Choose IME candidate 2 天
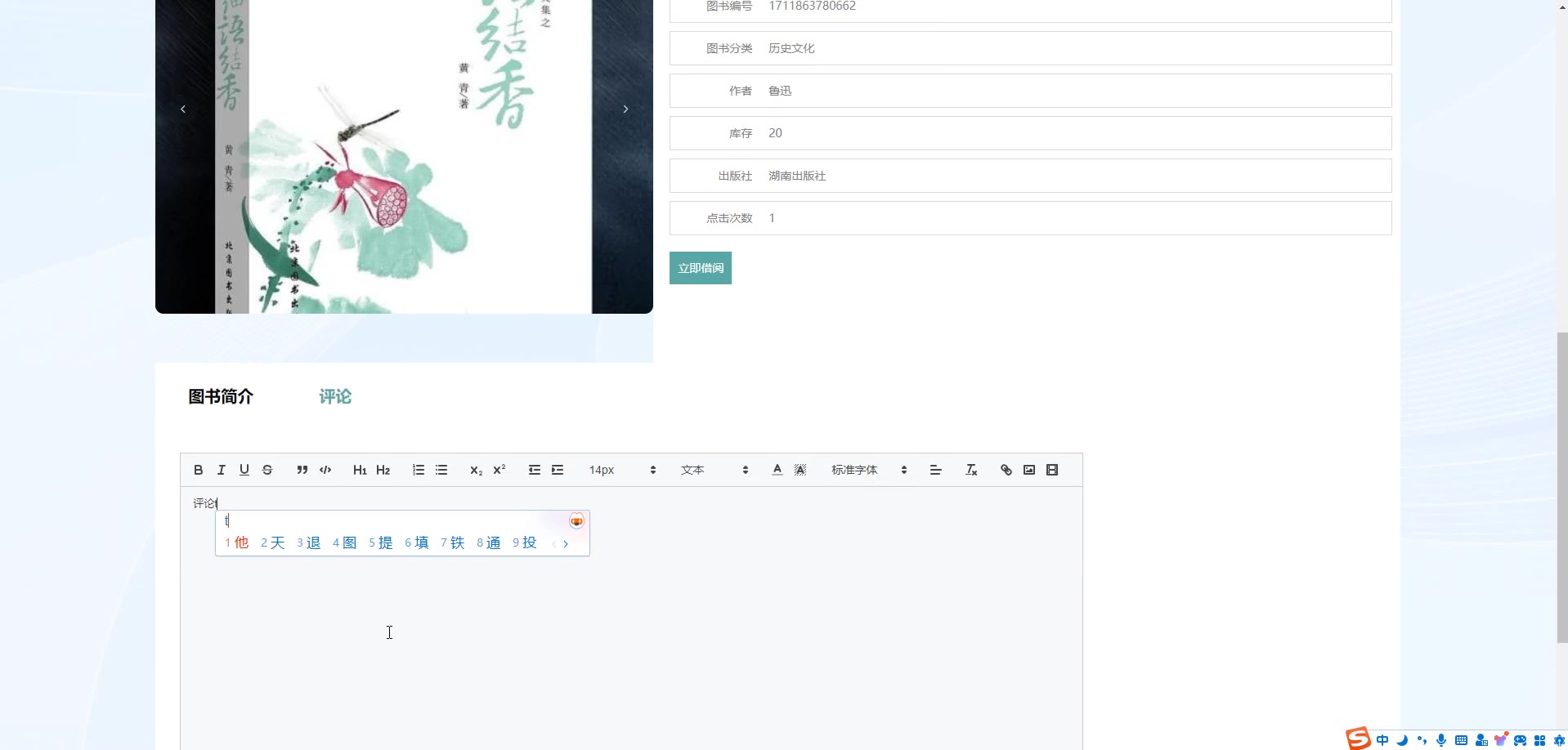Viewport: 1568px width, 750px height. 272,542
